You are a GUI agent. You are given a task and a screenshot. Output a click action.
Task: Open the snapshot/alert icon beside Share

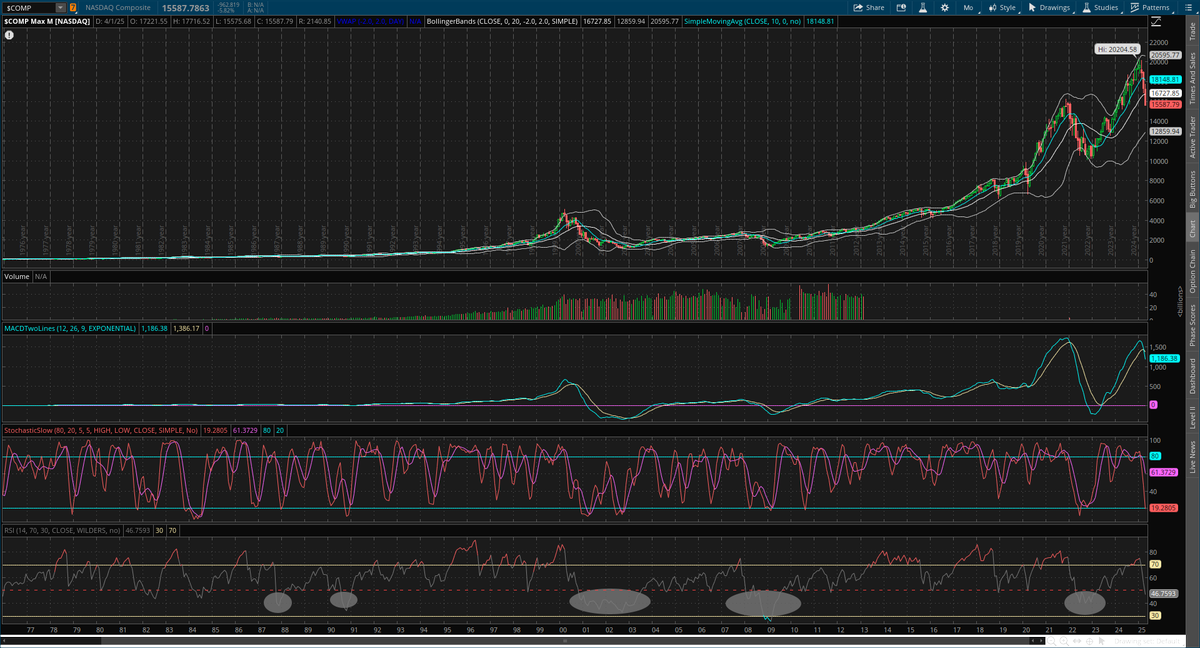pos(902,7)
